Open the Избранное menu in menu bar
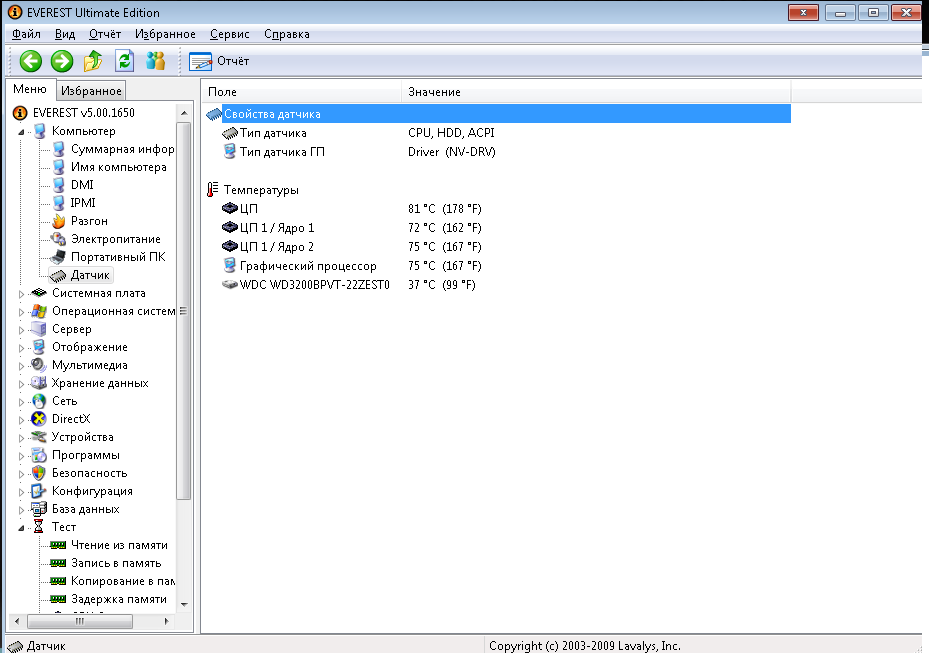Viewport: 929px width, 653px height. 165,34
